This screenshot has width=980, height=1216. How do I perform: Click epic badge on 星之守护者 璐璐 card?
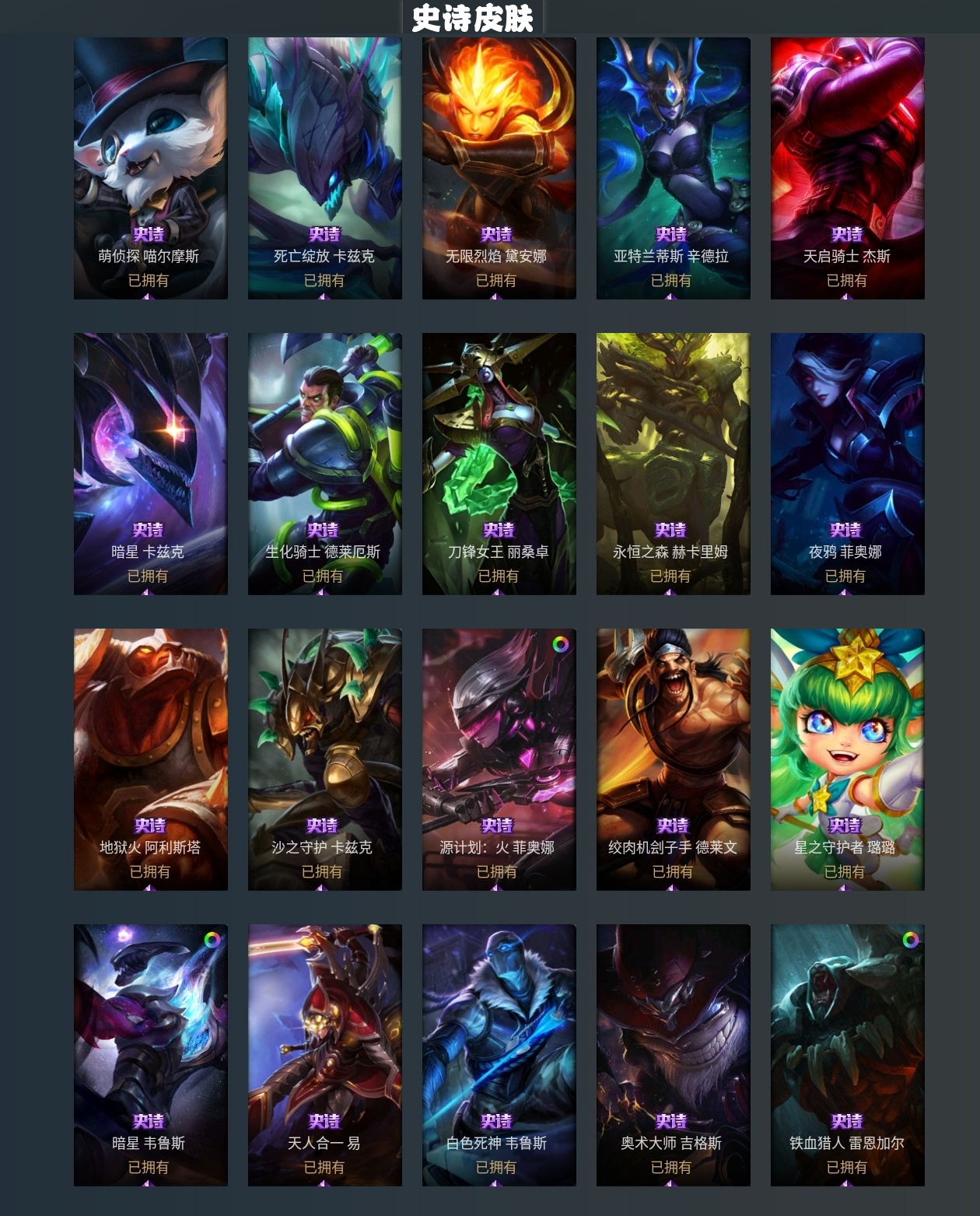point(844,825)
